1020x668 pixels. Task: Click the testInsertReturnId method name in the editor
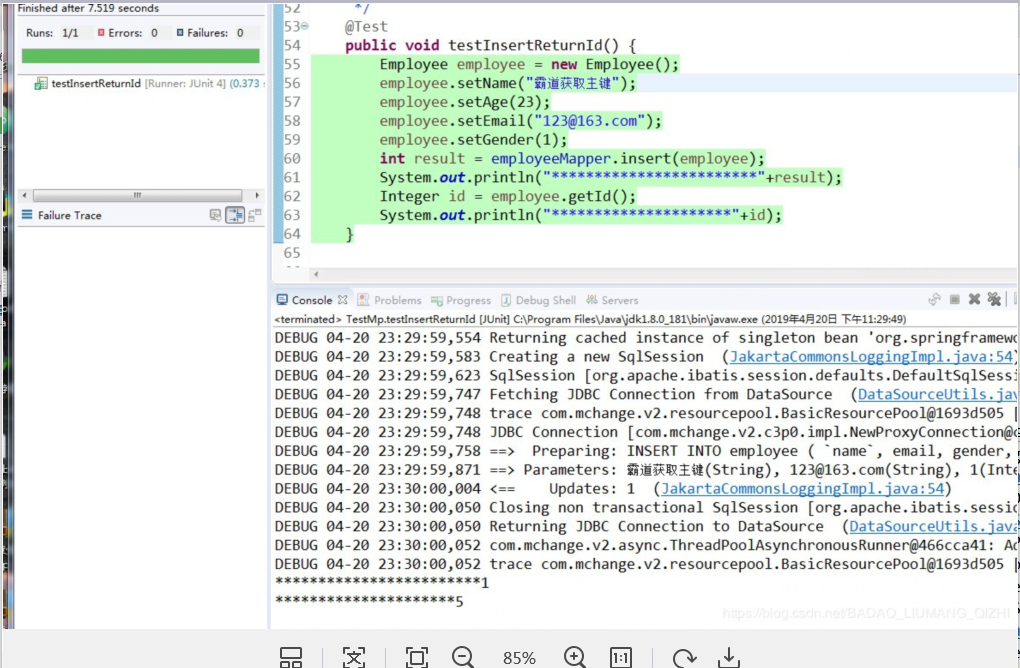(526, 46)
